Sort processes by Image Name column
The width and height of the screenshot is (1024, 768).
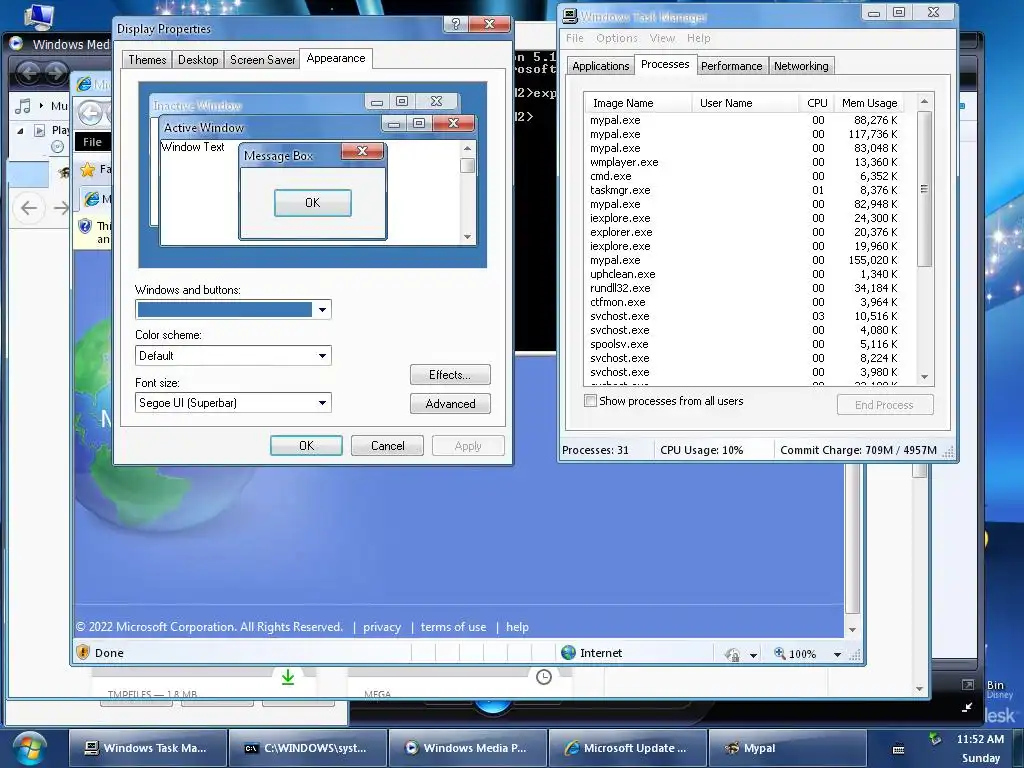point(638,103)
